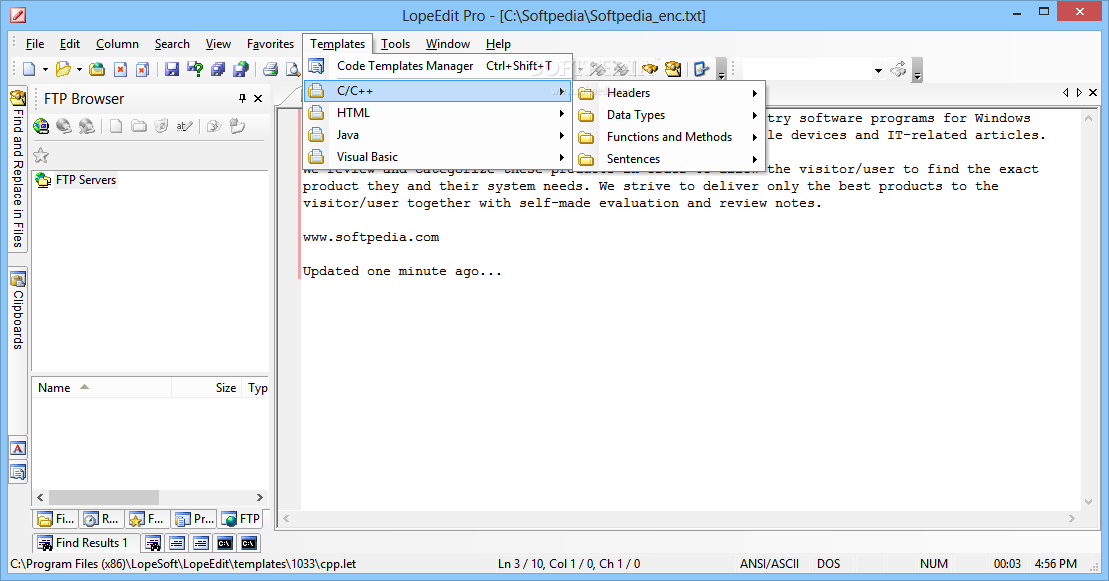Open the Tools menu
The width and height of the screenshot is (1109, 581).
pyautogui.click(x=395, y=44)
